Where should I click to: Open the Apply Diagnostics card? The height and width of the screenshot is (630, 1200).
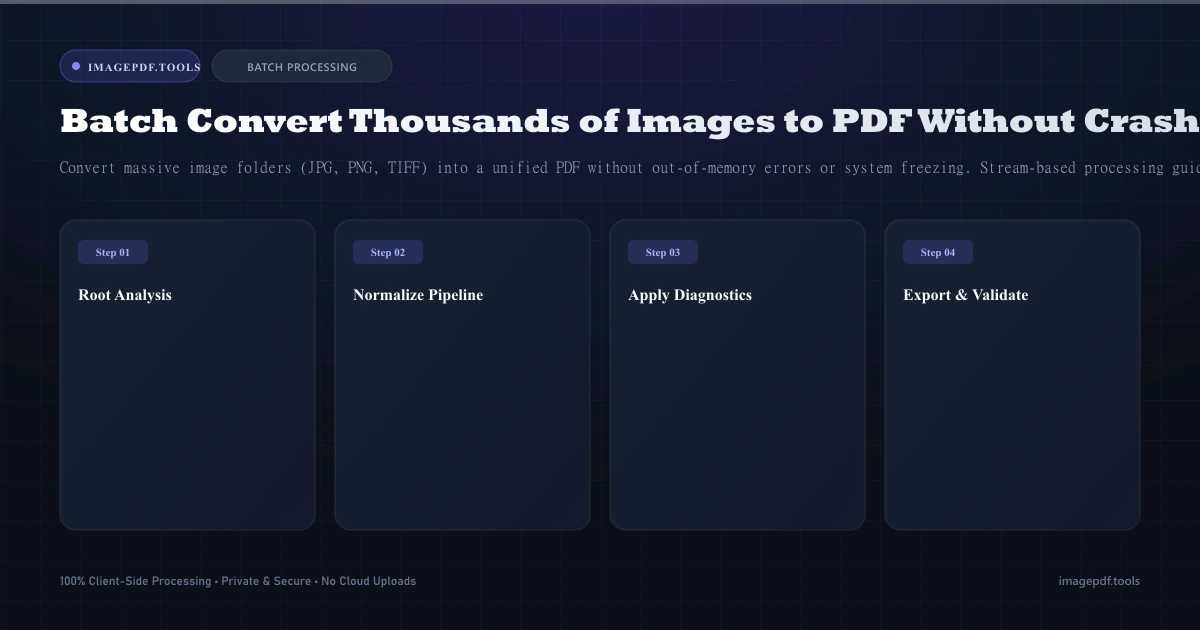[x=738, y=375]
